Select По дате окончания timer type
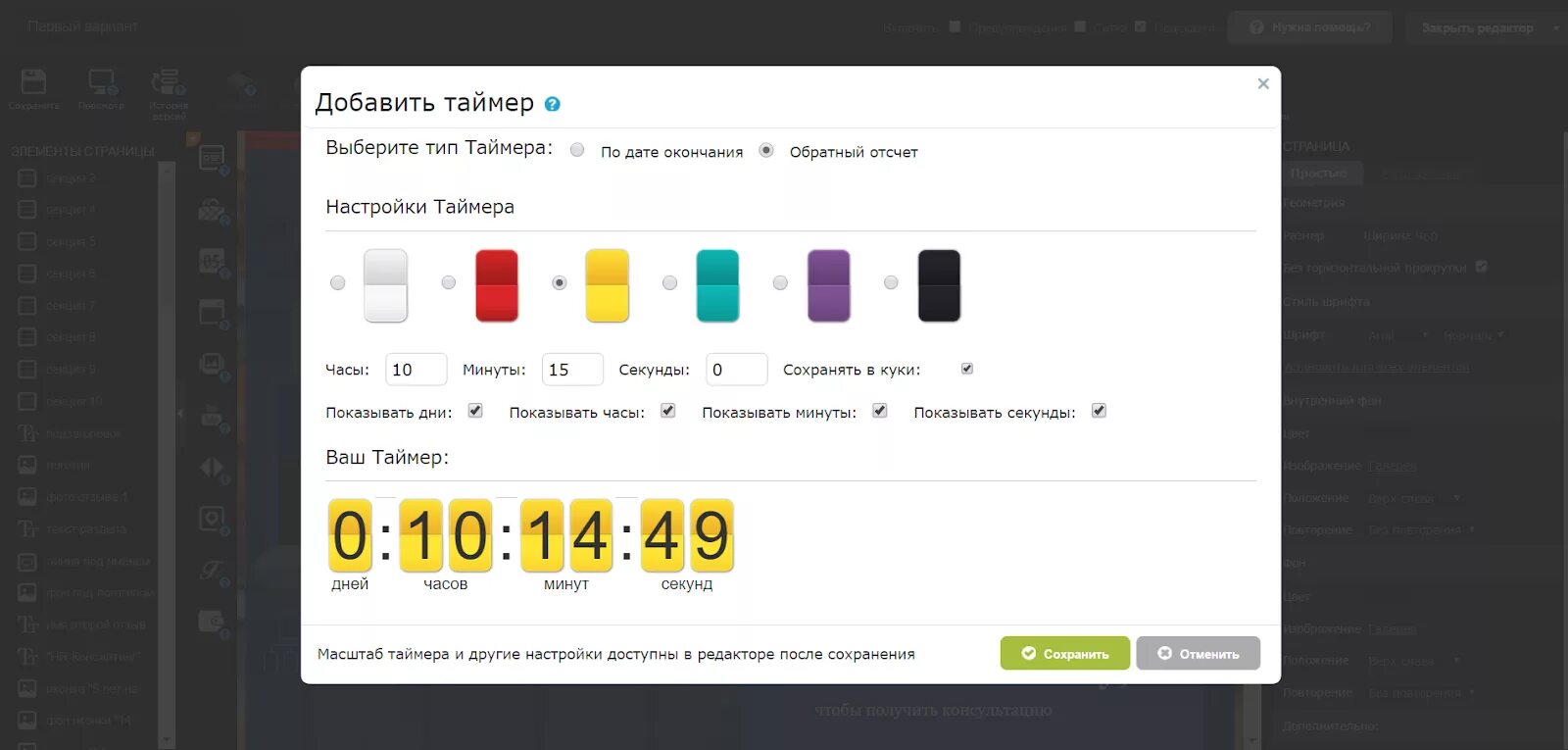The height and width of the screenshot is (750, 1568). click(x=577, y=150)
